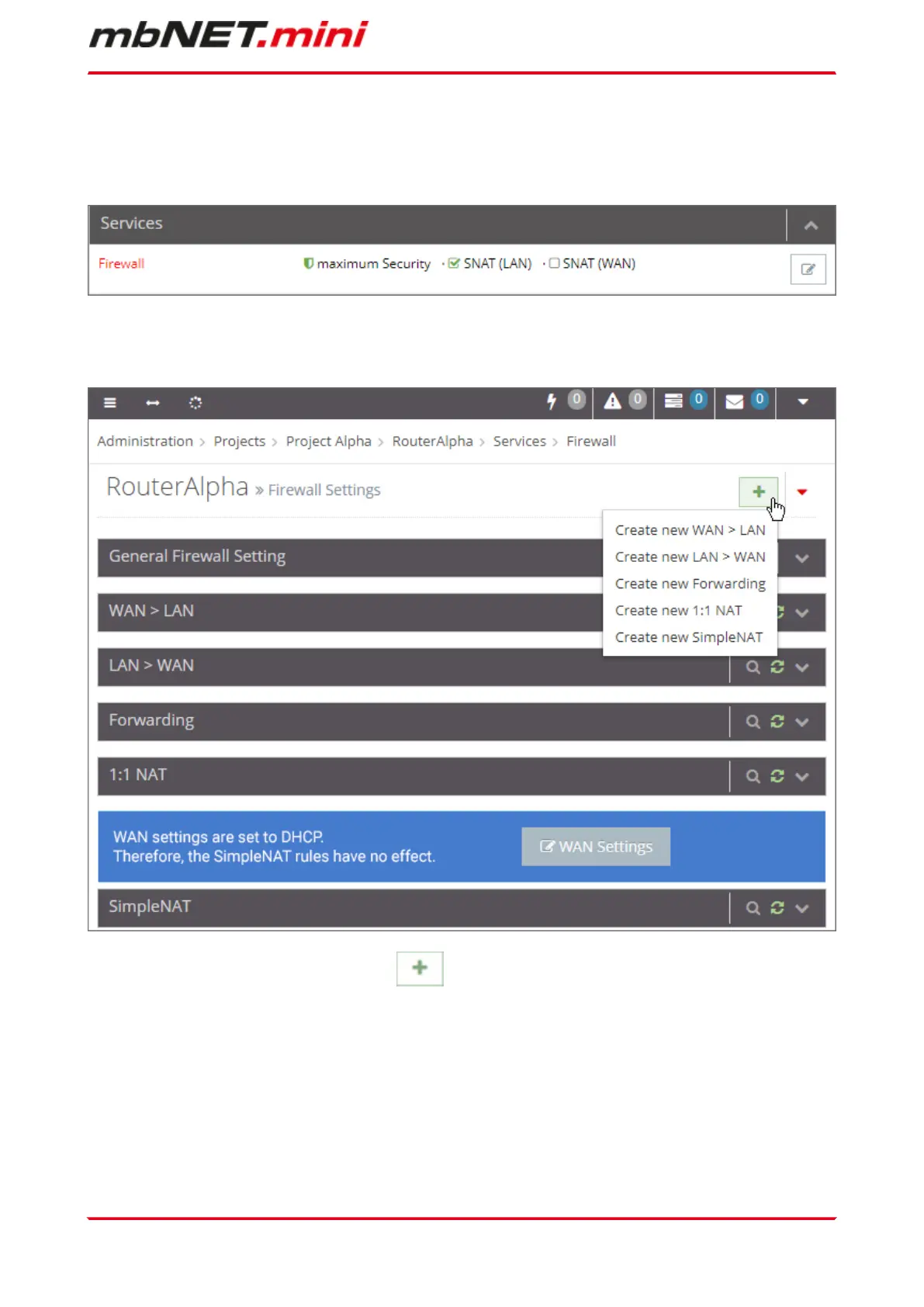Open the hamburger menu icon in toolbar
This screenshot has width=924, height=1307.
pos(110,403)
